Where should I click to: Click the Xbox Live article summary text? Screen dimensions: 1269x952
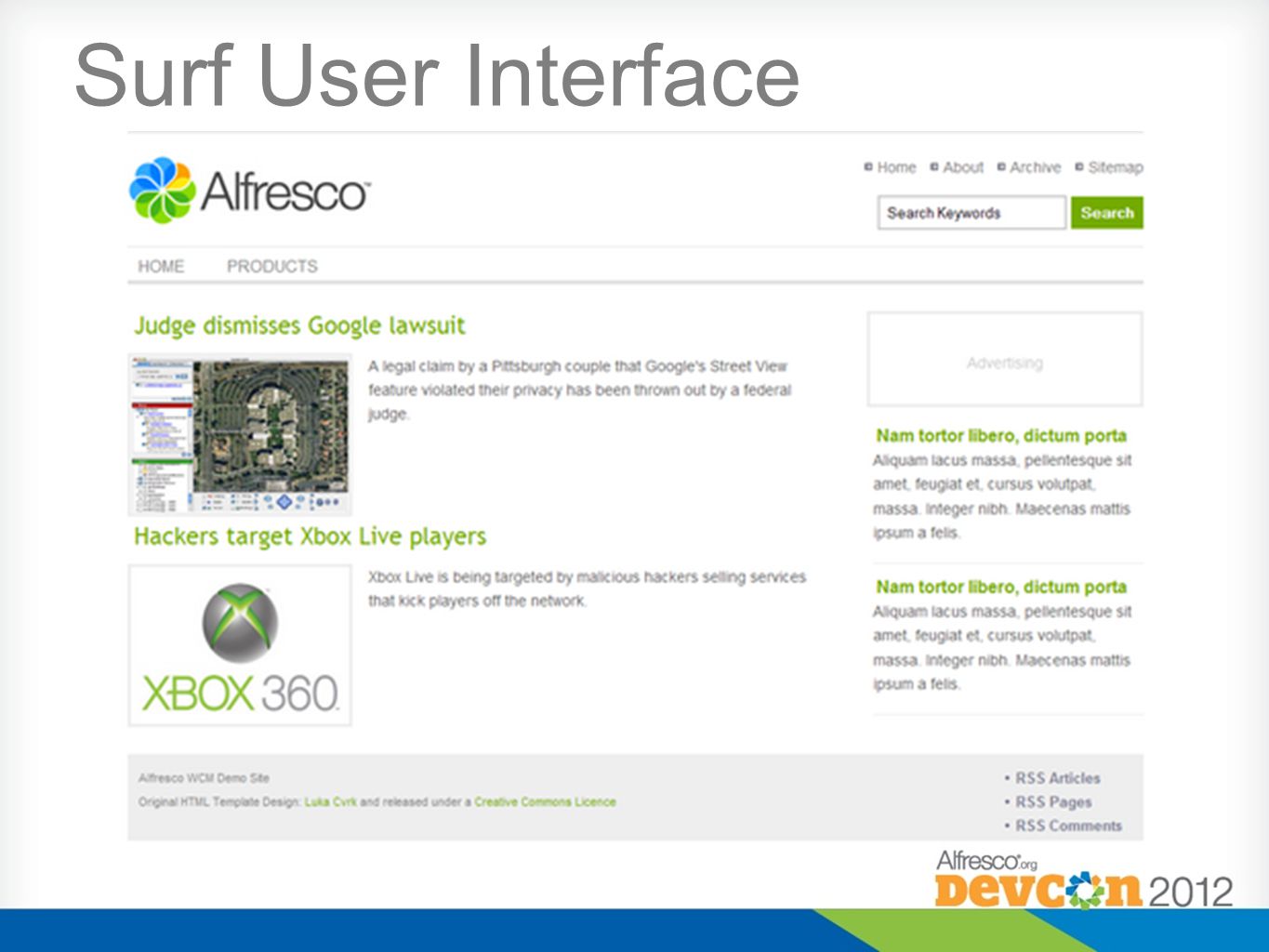click(587, 588)
